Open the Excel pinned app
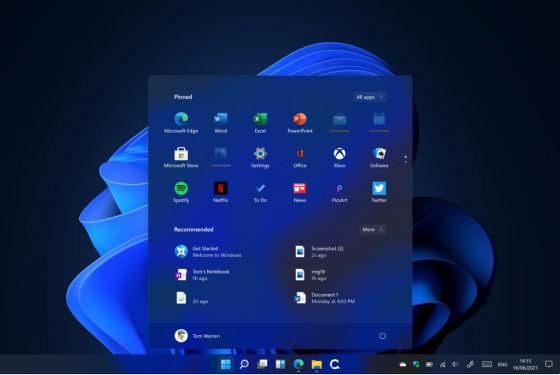The image size is (560, 375). [260, 122]
